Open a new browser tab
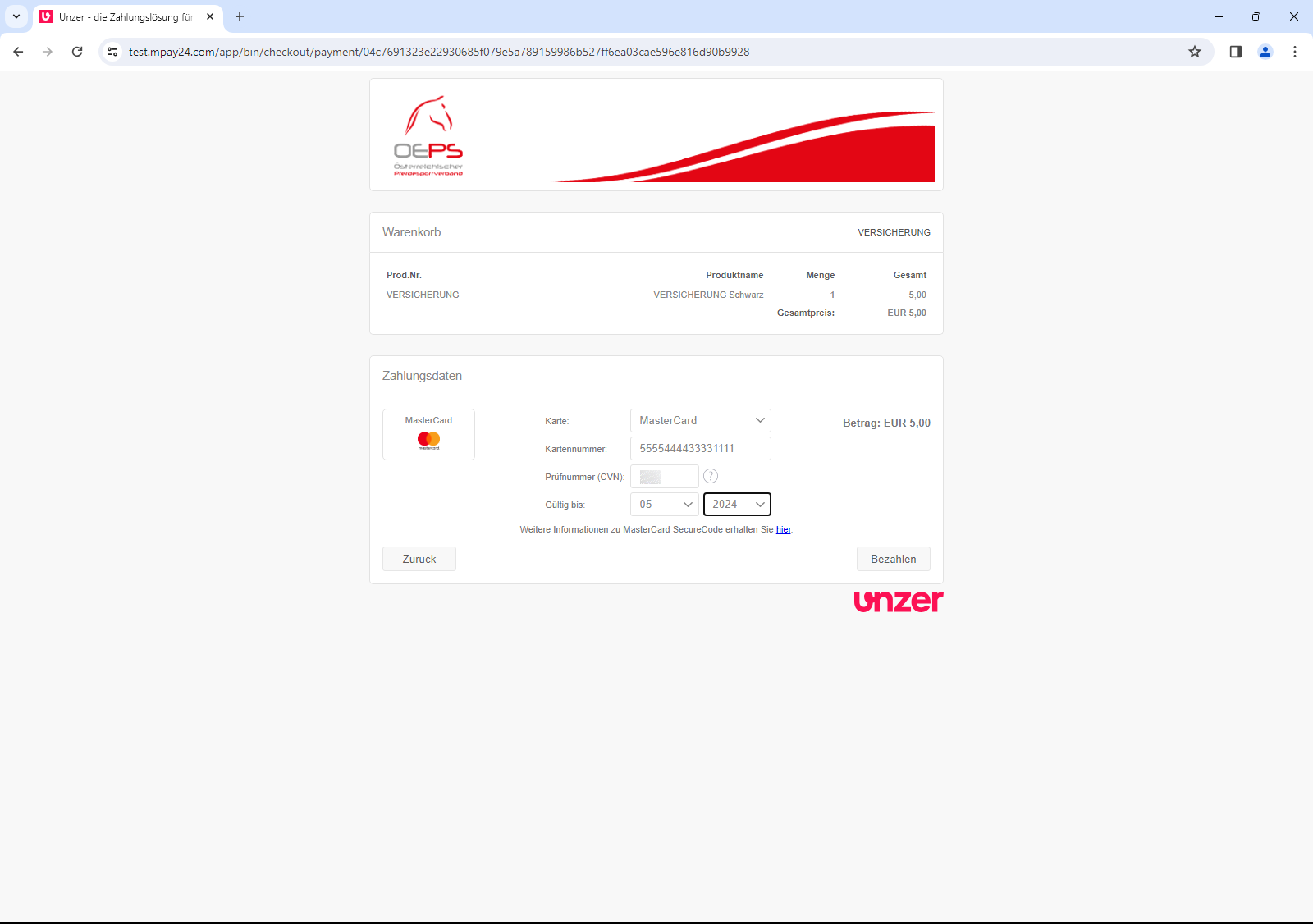Image resolution: width=1313 pixels, height=924 pixels. pos(240,16)
